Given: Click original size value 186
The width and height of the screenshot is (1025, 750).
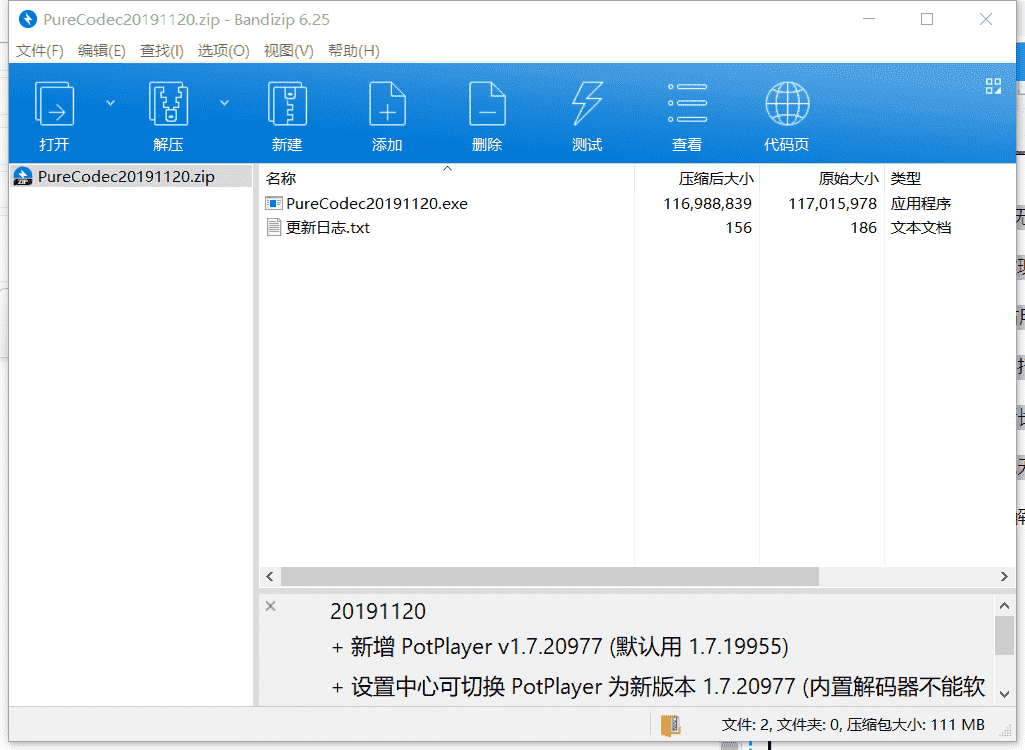Looking at the screenshot, I should click(x=864, y=228).
